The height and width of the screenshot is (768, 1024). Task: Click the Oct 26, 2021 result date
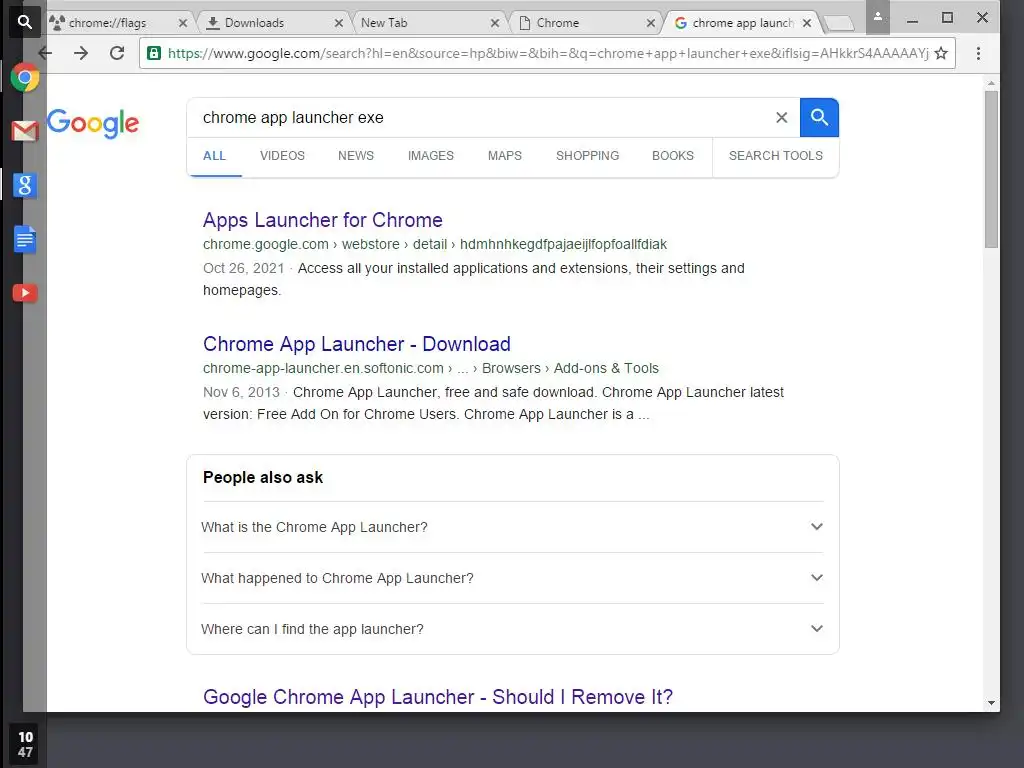tap(244, 268)
